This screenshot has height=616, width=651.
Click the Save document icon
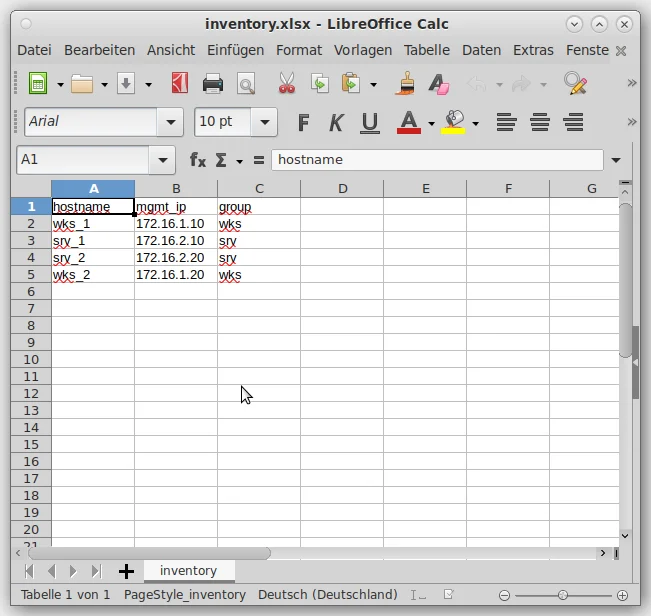[x=126, y=83]
